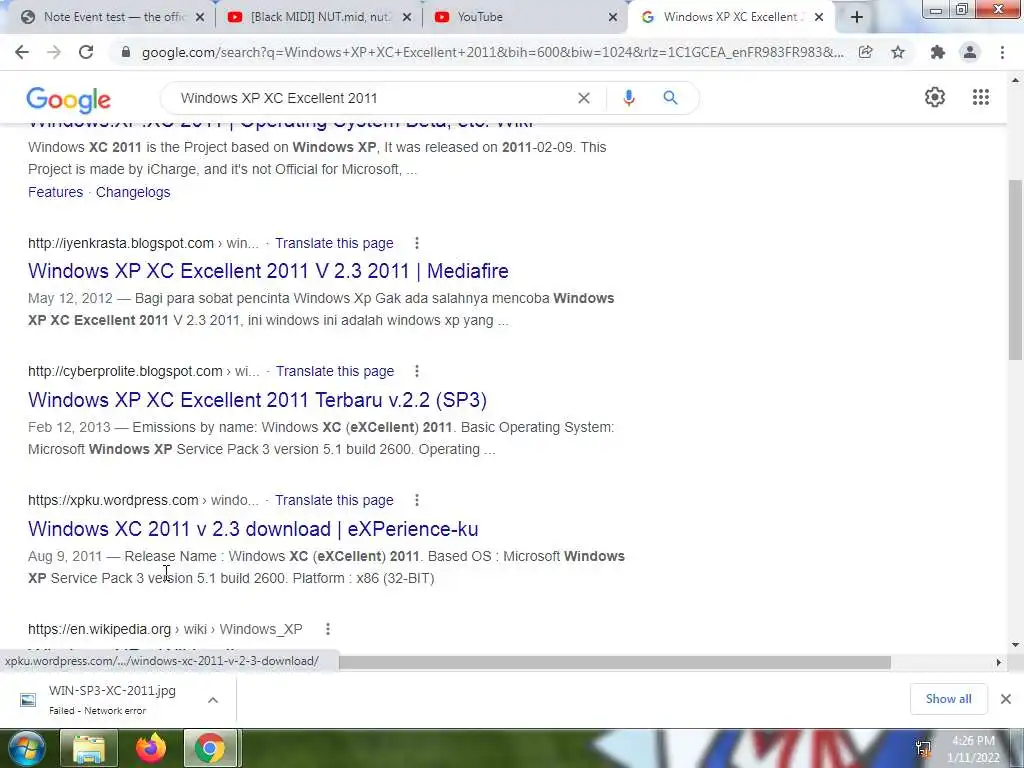Share this page via the share icon
The width and height of the screenshot is (1024, 768).
866,52
